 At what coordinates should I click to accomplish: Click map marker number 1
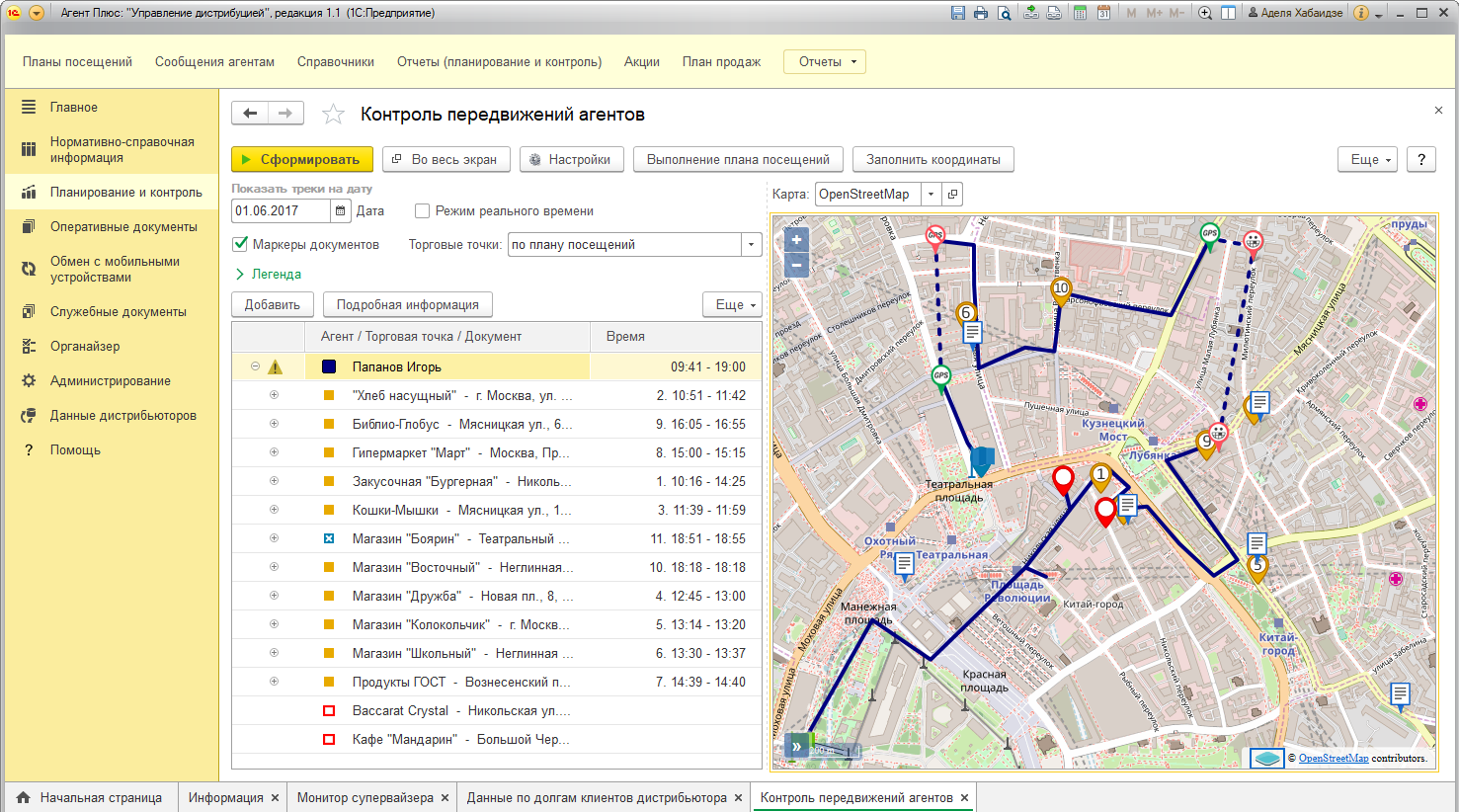tap(1100, 476)
